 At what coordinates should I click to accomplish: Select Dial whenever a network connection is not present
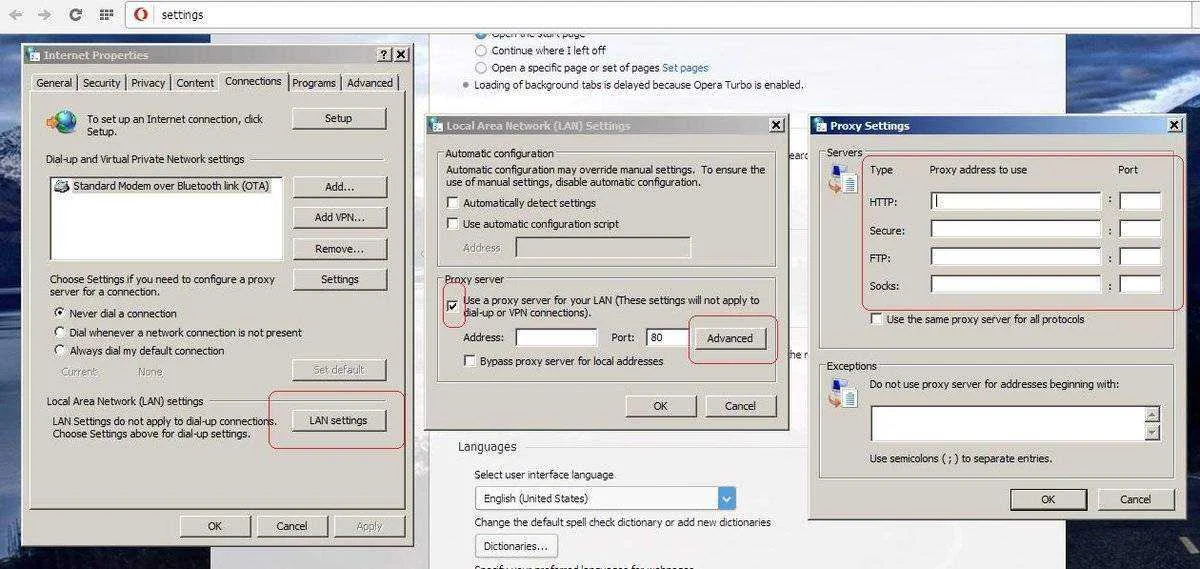(60, 332)
